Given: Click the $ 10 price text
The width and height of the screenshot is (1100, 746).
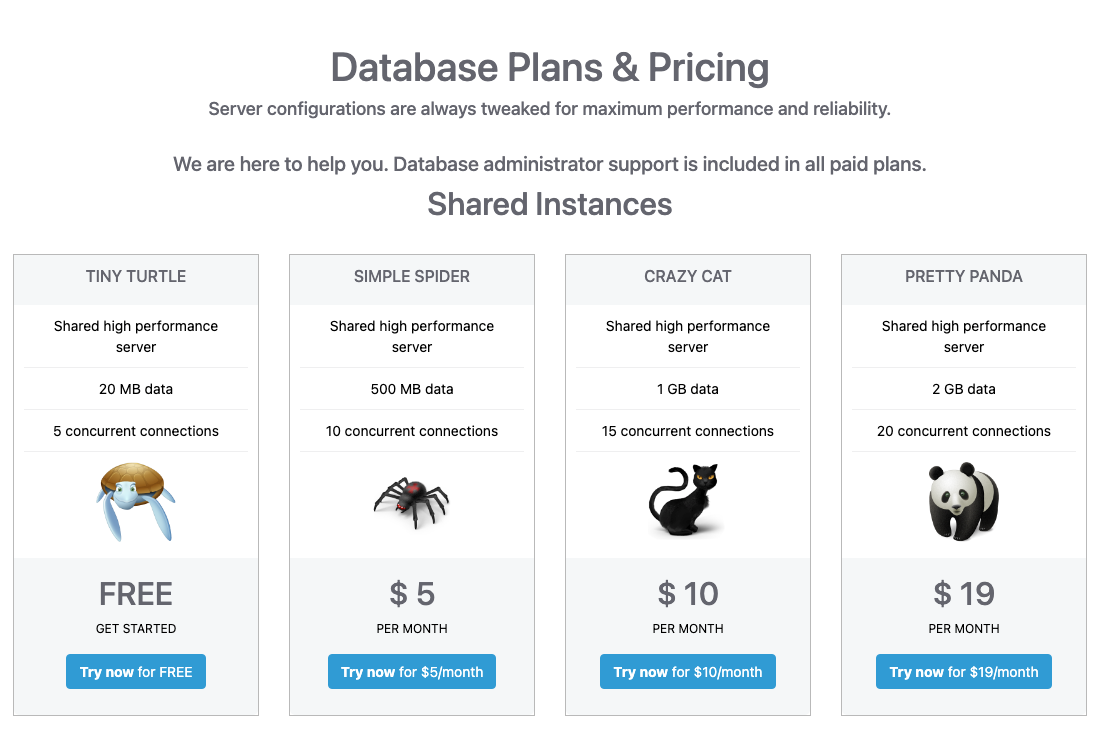Looking at the screenshot, I should (x=688, y=594).
